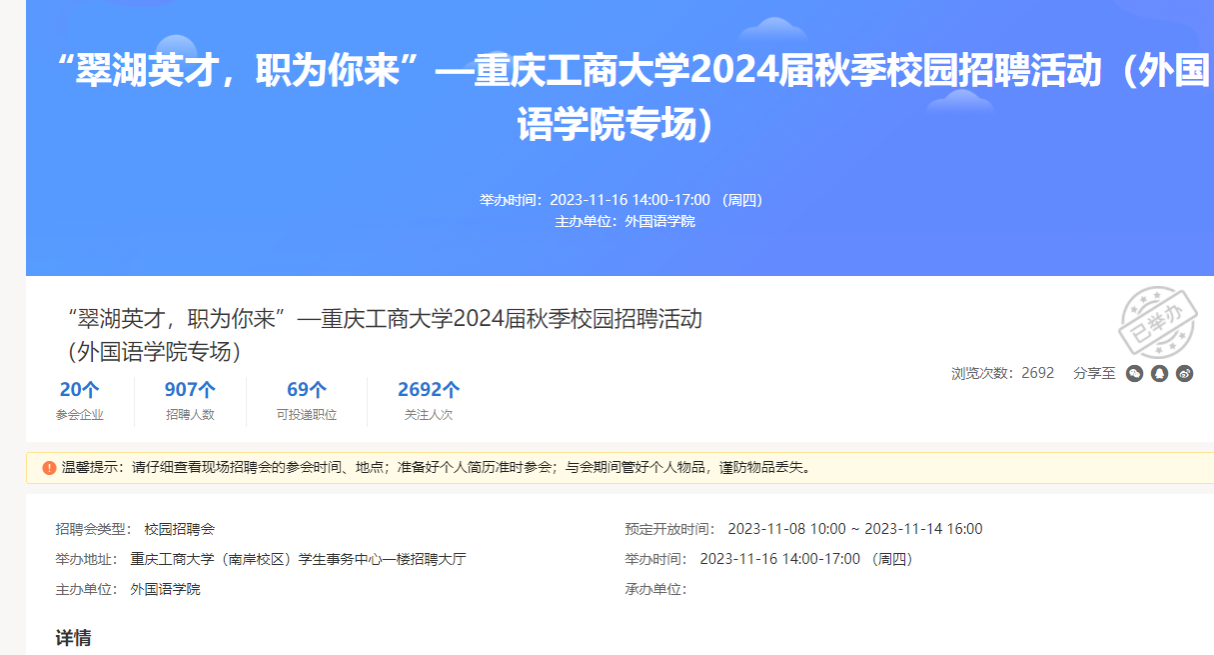Click the 校园招聘会 type value

pyautogui.click(x=179, y=529)
